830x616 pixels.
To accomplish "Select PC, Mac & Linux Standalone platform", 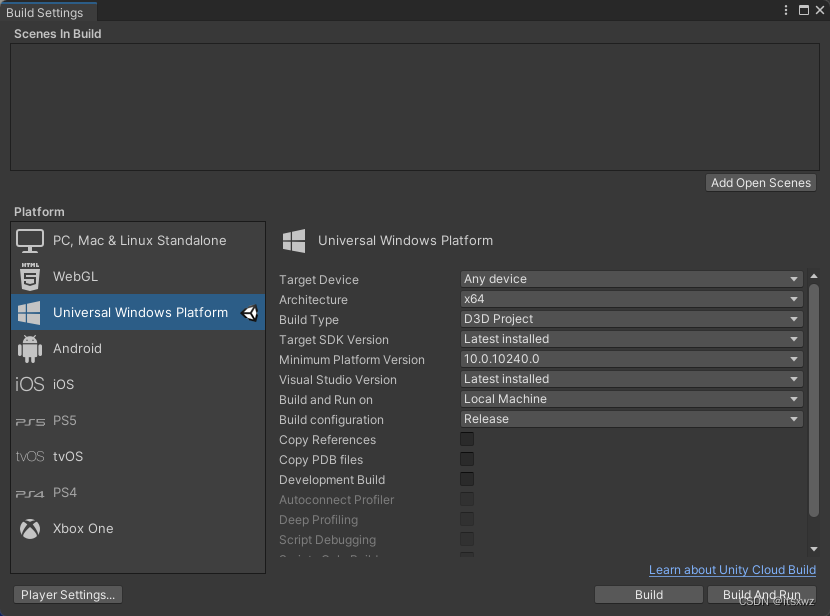I will (138, 241).
